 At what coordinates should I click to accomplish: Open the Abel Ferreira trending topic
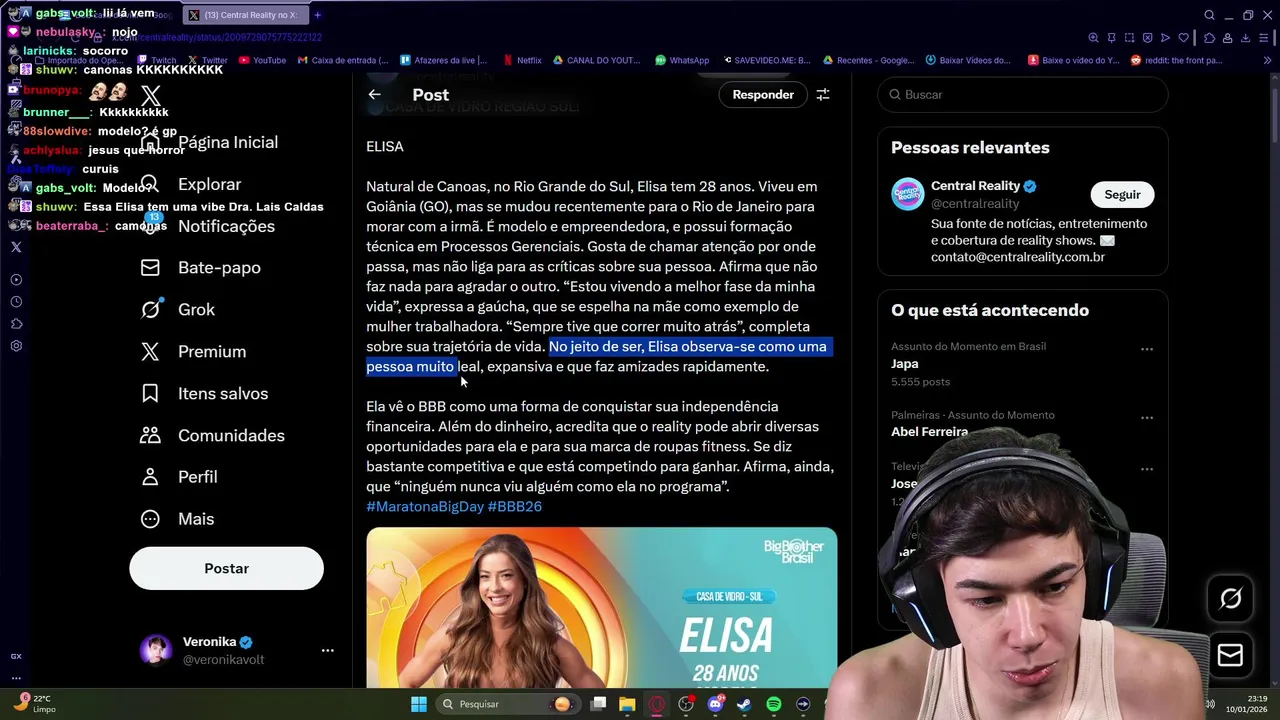tap(929, 432)
